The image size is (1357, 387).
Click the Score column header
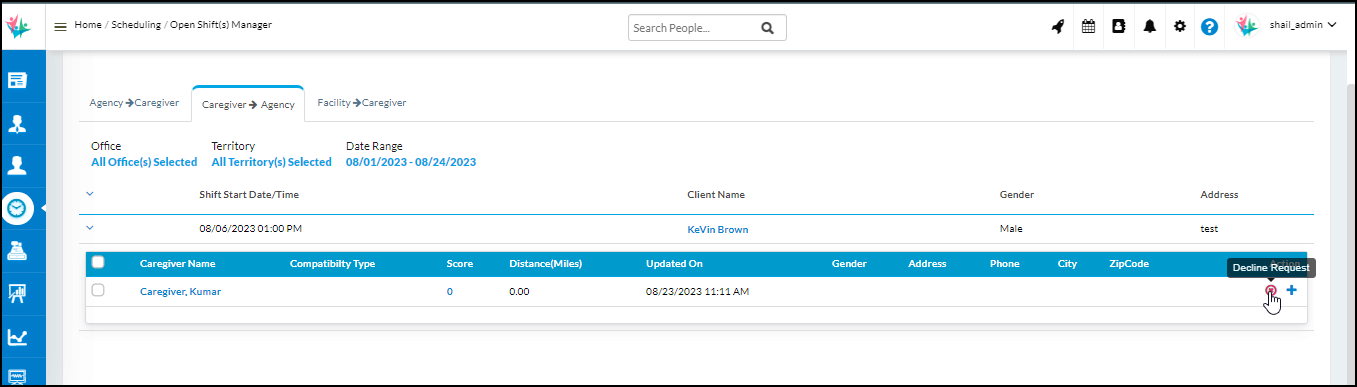pos(460,264)
